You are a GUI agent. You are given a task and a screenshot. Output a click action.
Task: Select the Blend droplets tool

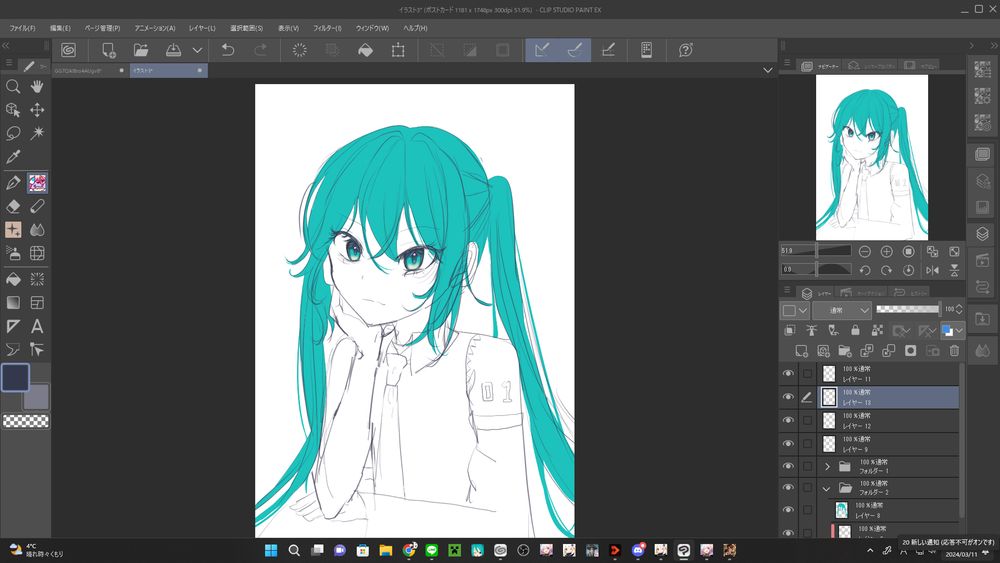37,230
